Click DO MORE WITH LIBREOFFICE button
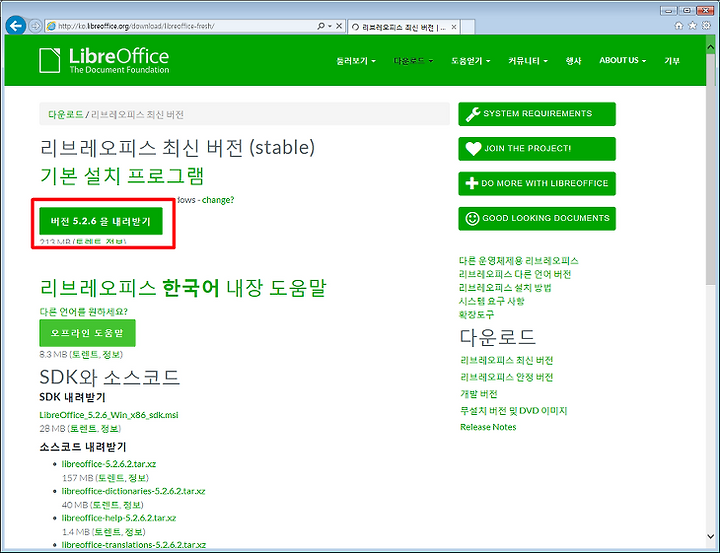 tap(537, 183)
